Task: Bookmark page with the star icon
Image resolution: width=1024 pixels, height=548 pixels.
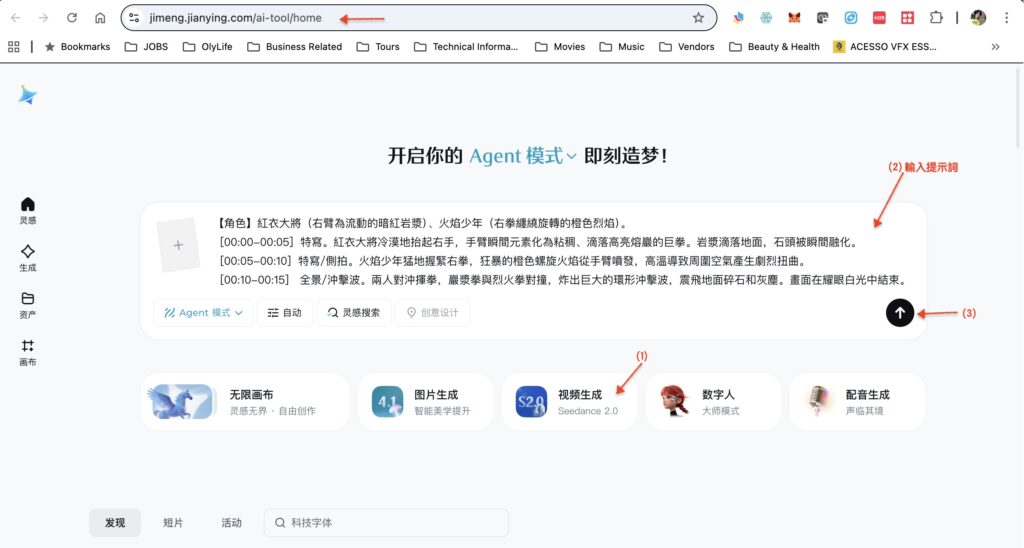Action: pos(698,18)
